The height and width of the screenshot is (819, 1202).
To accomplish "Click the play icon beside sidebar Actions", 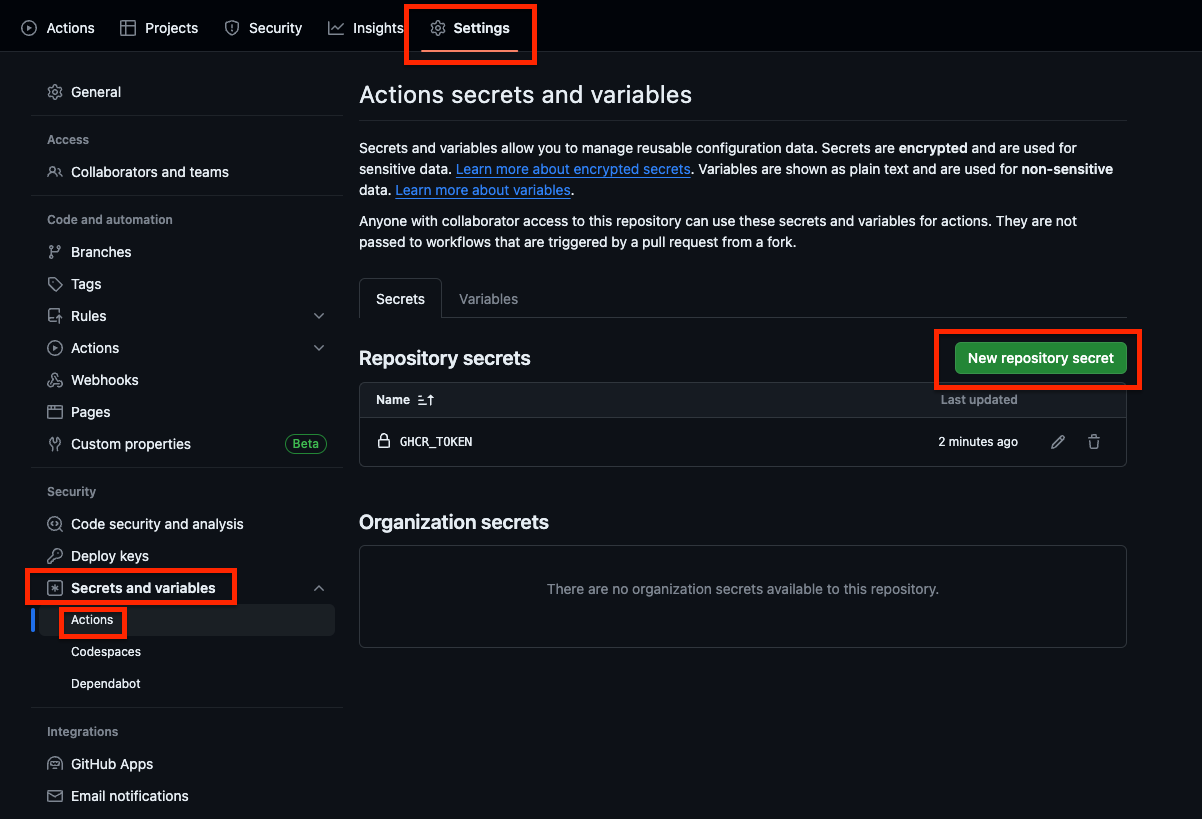I will pos(55,348).
